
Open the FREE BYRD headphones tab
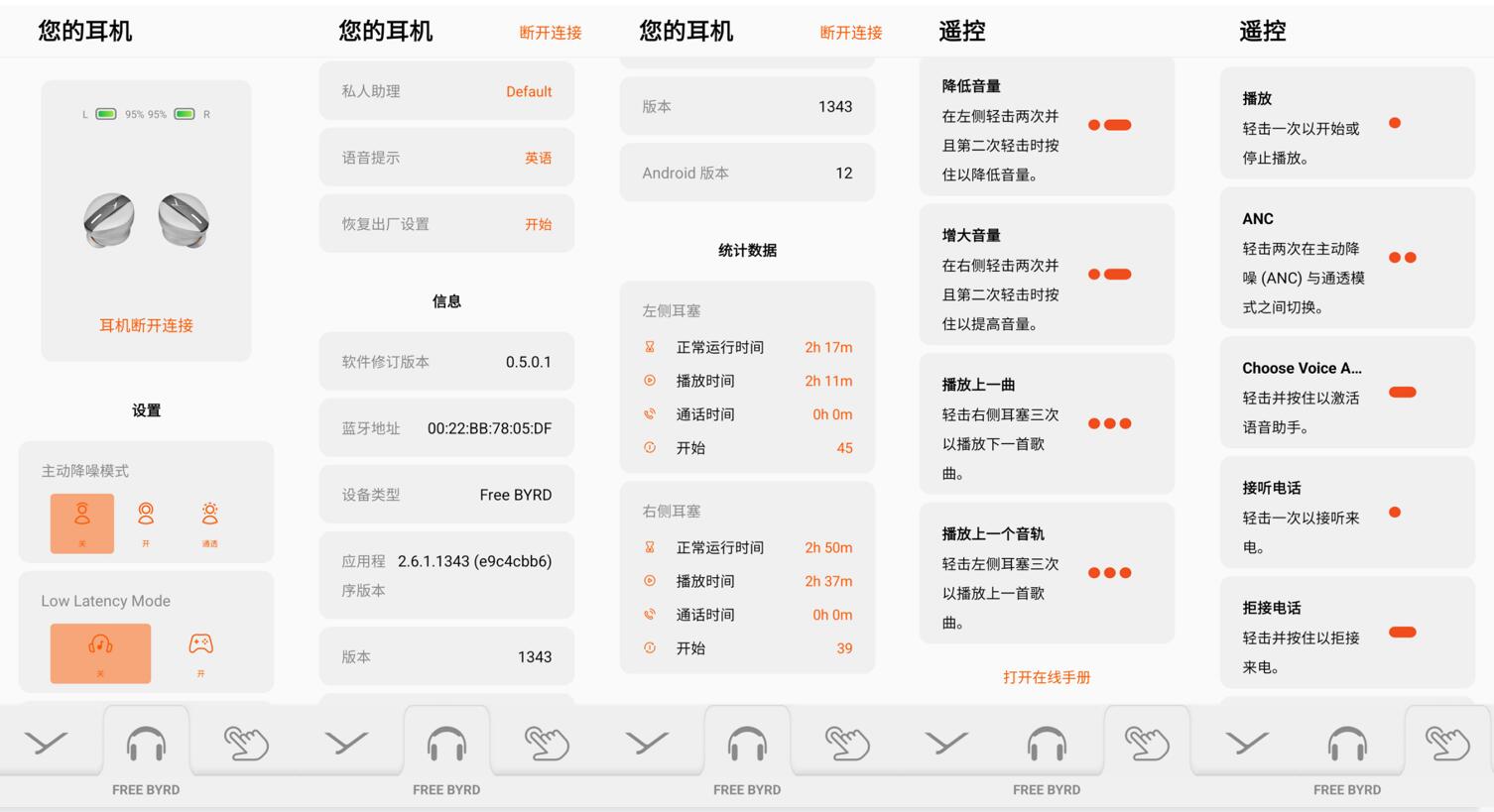145,741
